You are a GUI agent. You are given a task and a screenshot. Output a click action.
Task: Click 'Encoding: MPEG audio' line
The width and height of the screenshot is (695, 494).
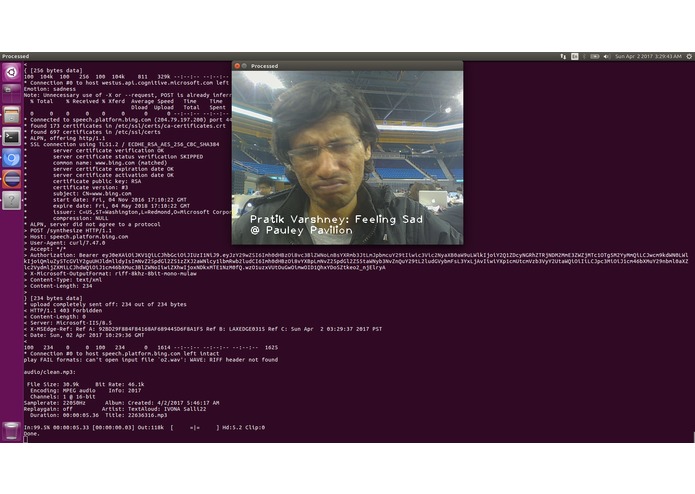(x=86, y=391)
